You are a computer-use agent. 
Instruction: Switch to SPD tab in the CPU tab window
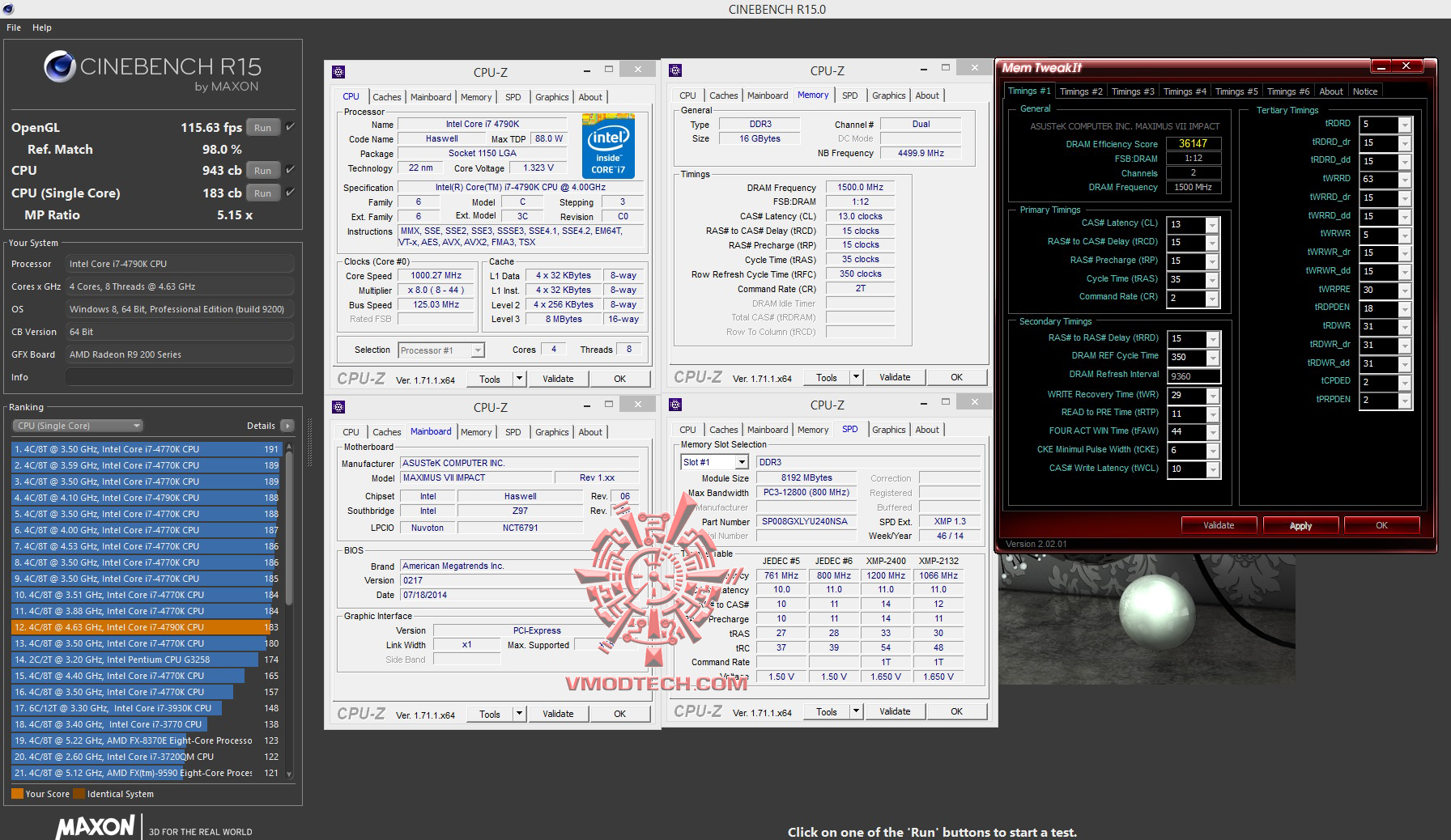pos(513,97)
